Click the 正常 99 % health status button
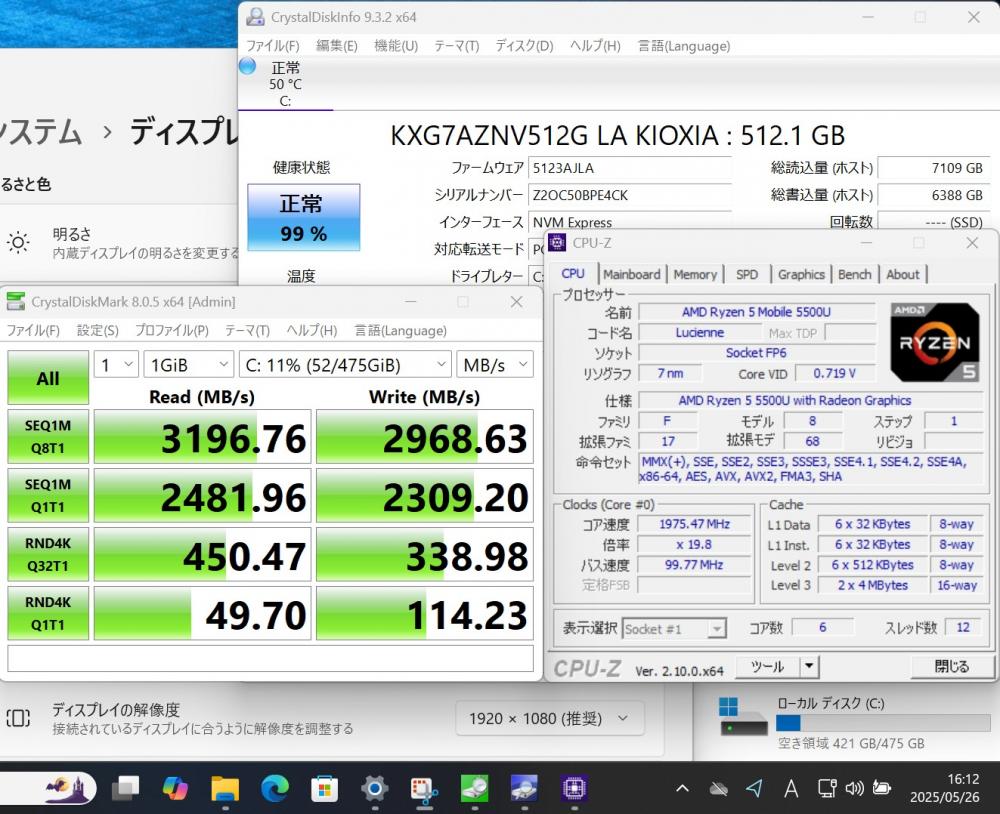1000x814 pixels. (304, 218)
